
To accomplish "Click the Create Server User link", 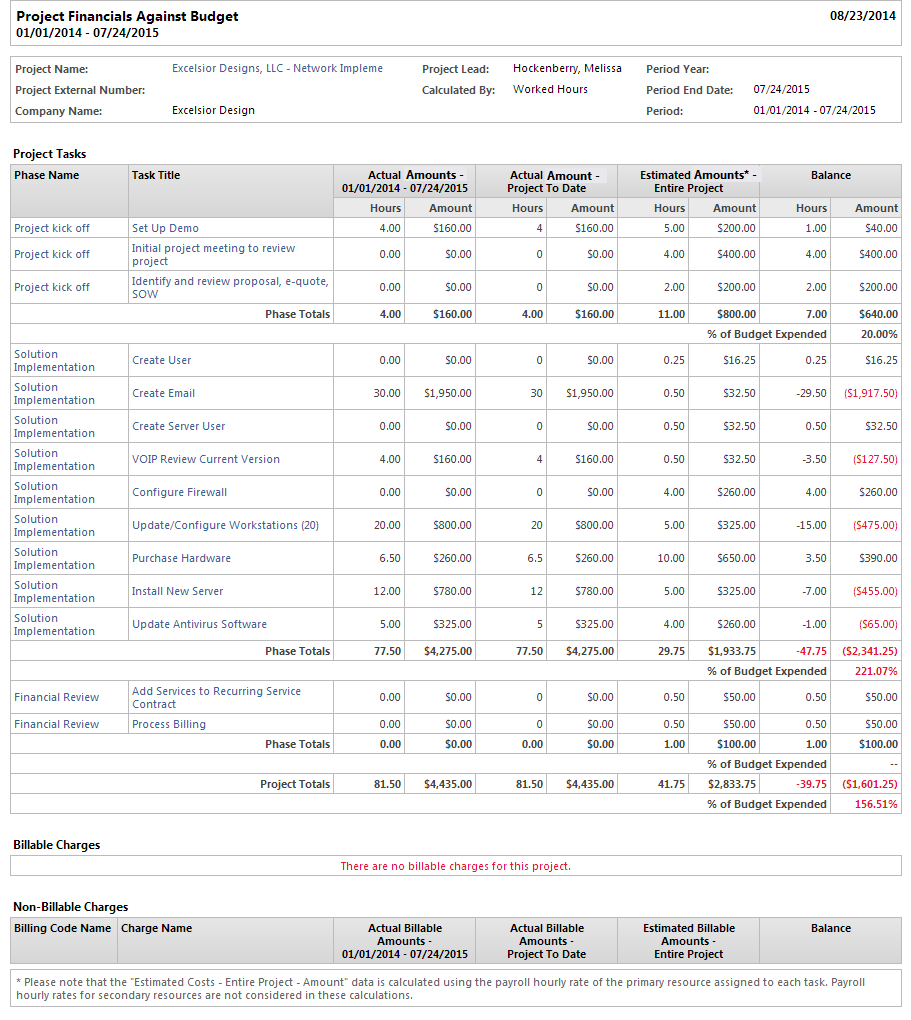I will click(x=178, y=426).
